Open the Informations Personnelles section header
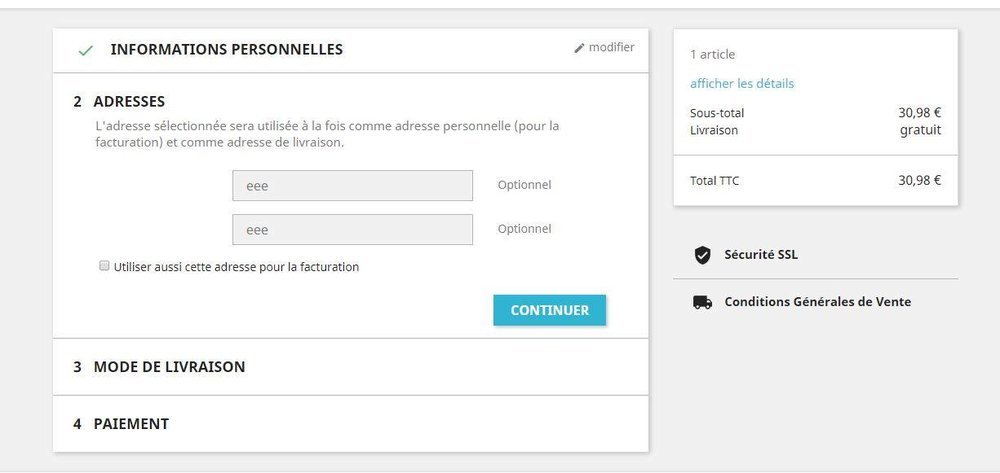 click(x=226, y=49)
